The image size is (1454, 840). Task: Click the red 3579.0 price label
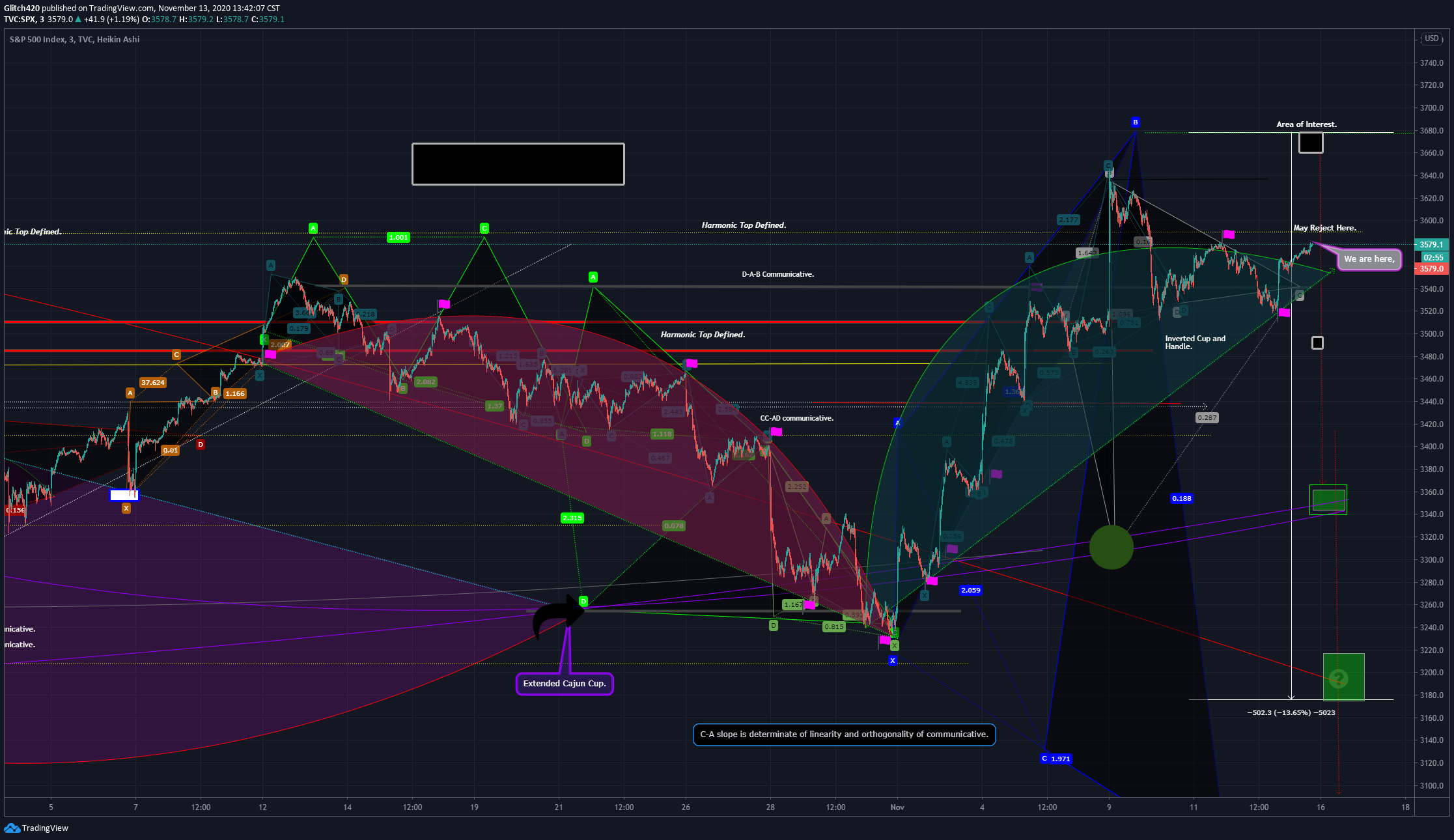tap(1431, 269)
